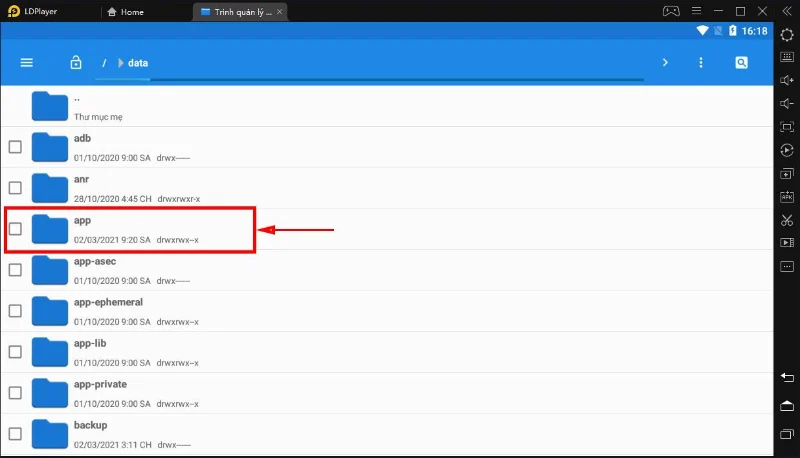Close the Trình quản lý tab
Viewport: 800px width, 458px height.
[279, 12]
